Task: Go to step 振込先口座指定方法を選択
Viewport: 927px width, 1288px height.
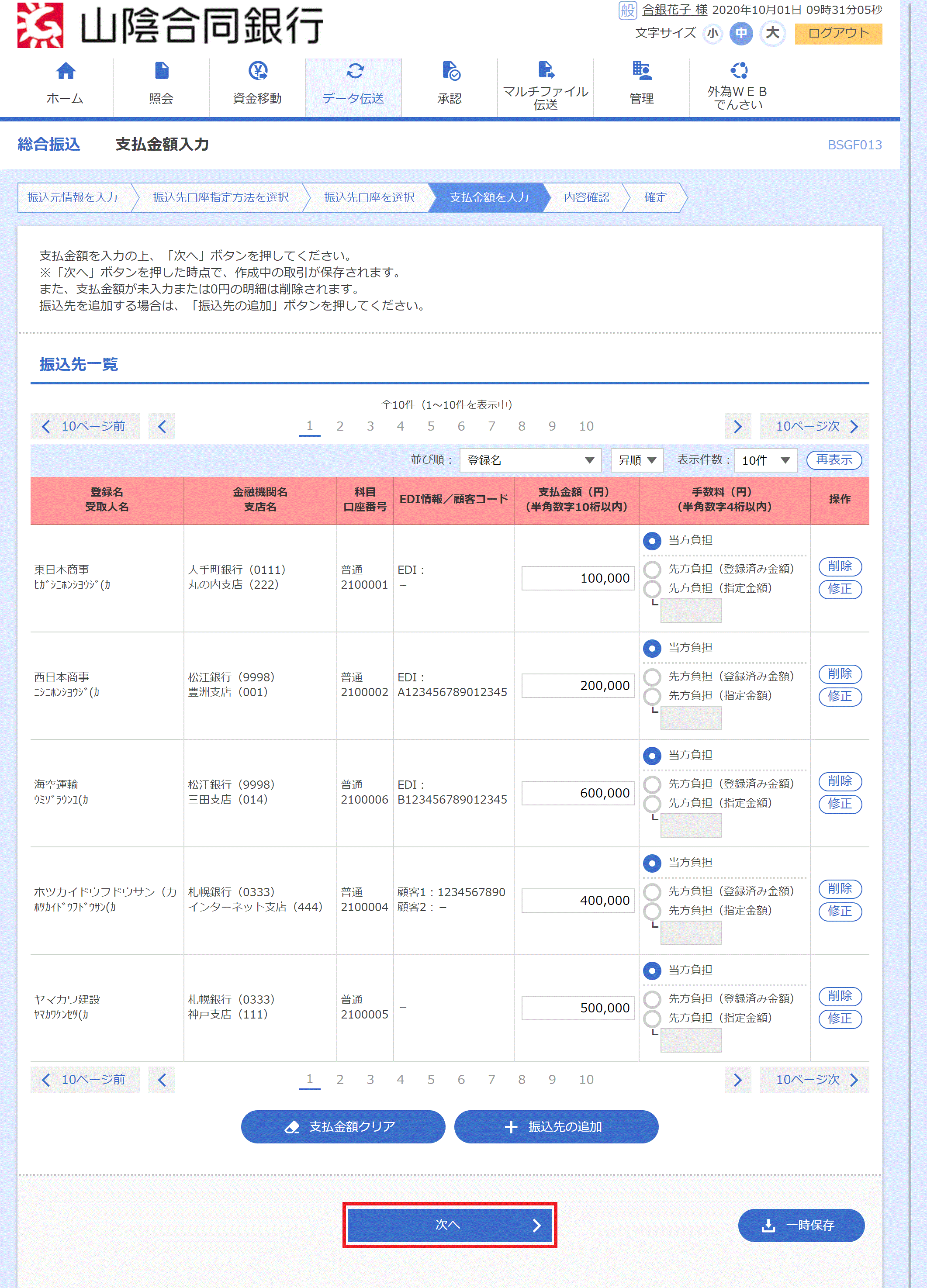Action: pos(221,197)
